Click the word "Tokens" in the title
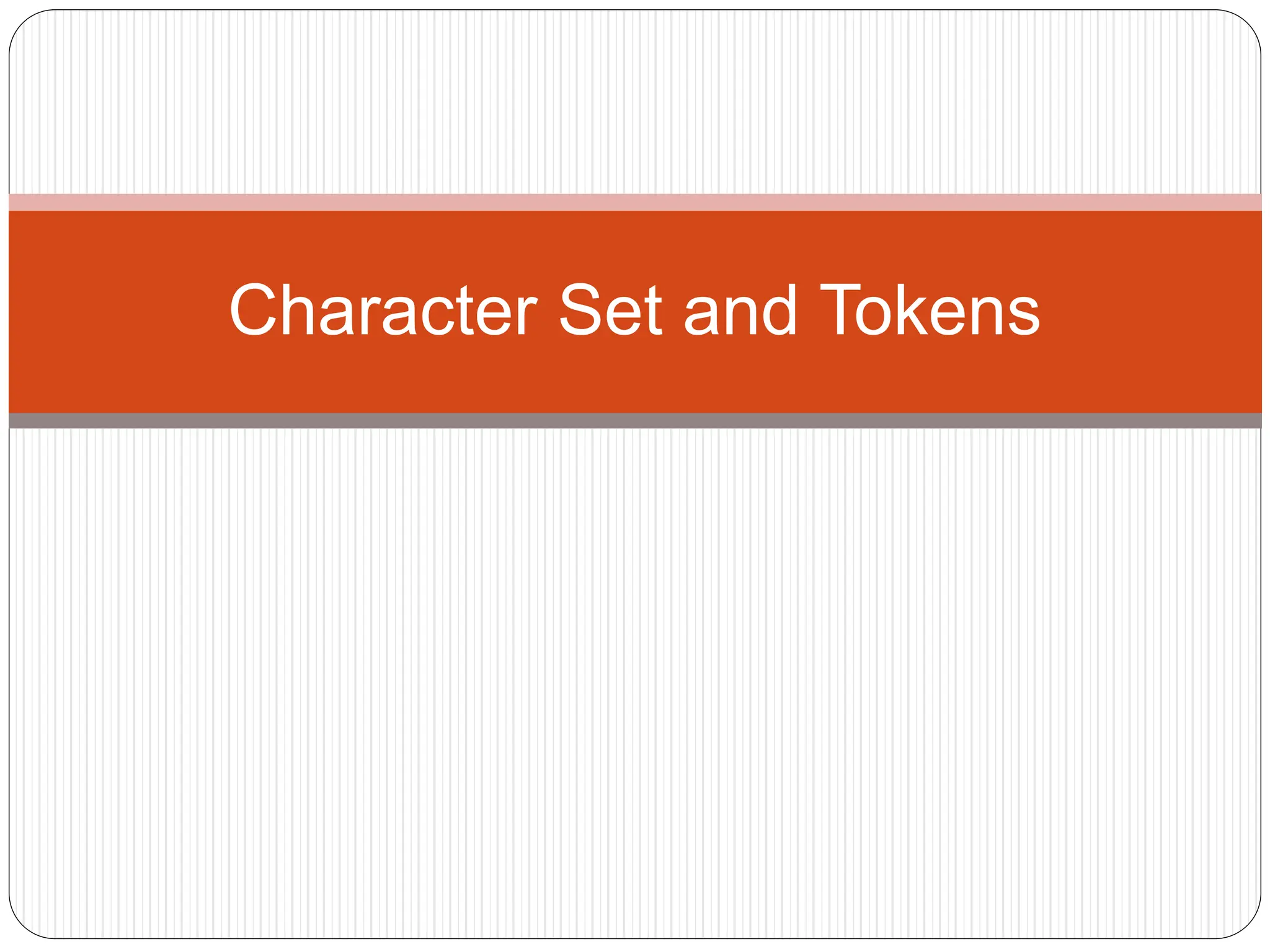Viewport: 1270px width, 952px height. click(930, 310)
